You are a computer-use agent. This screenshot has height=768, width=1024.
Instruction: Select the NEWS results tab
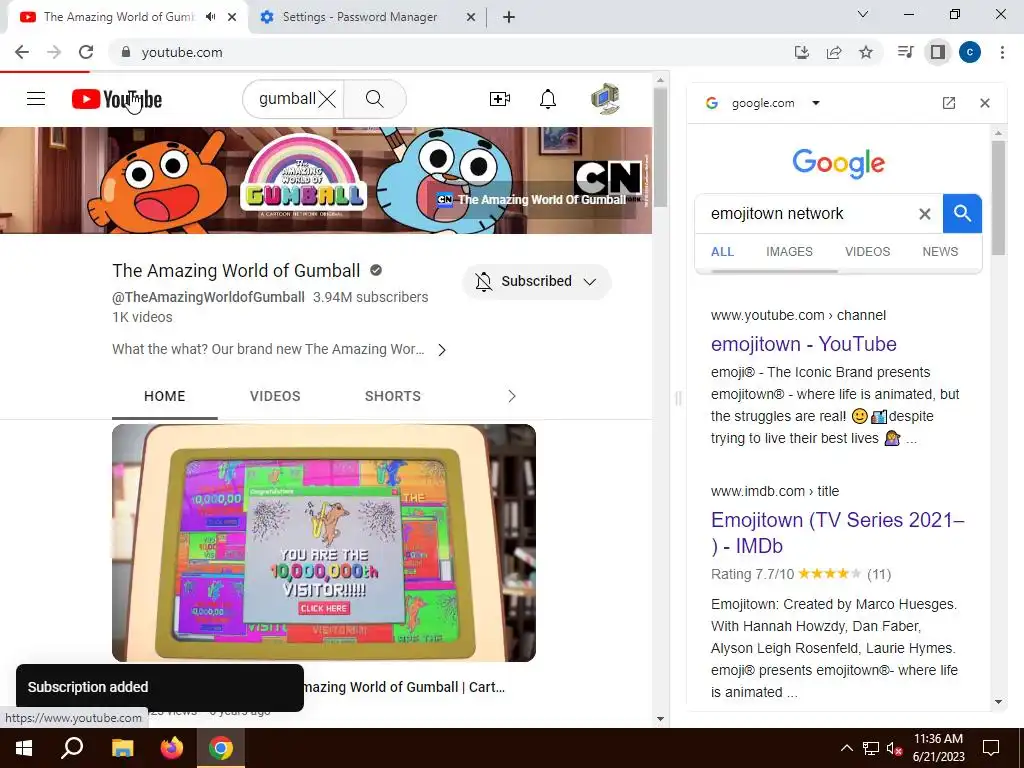pyautogui.click(x=940, y=251)
